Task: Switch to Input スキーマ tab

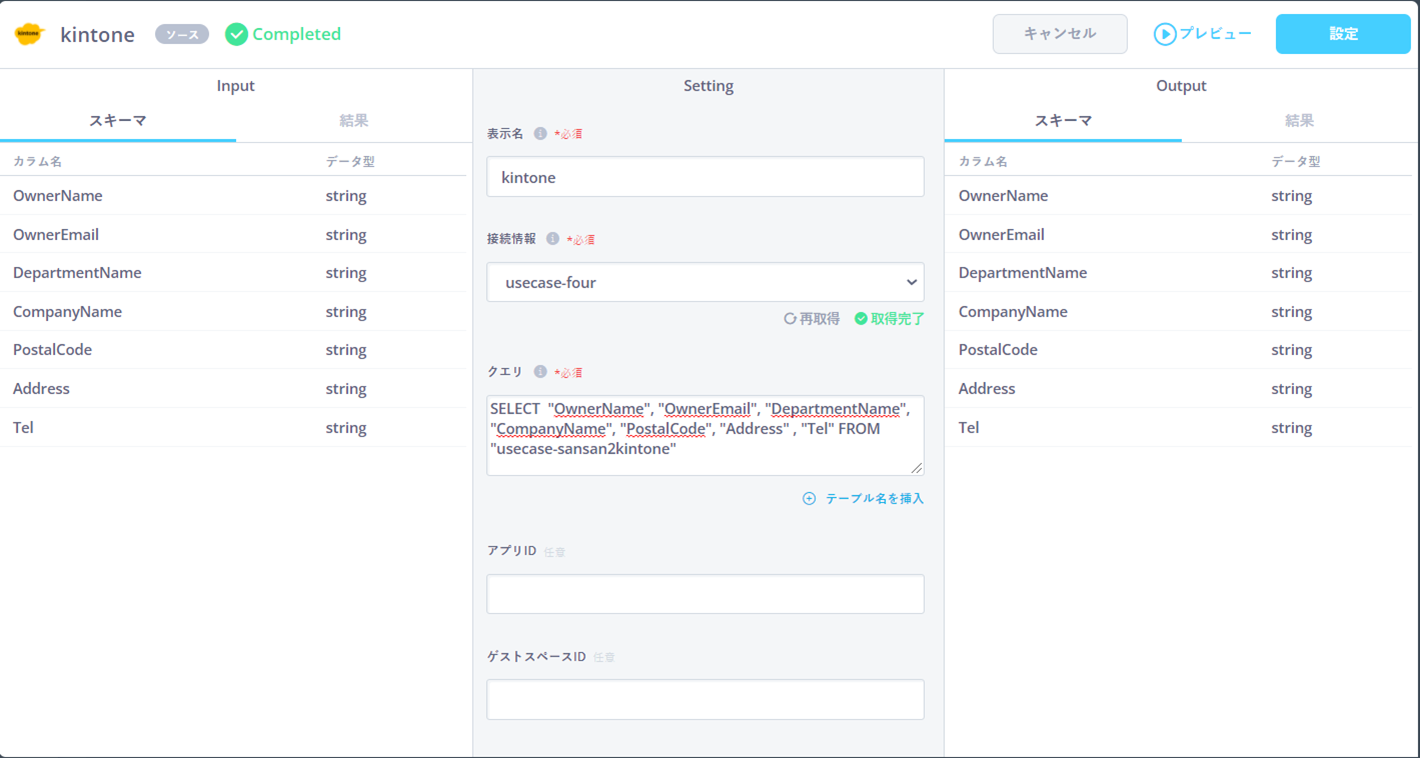Action: [x=118, y=121]
